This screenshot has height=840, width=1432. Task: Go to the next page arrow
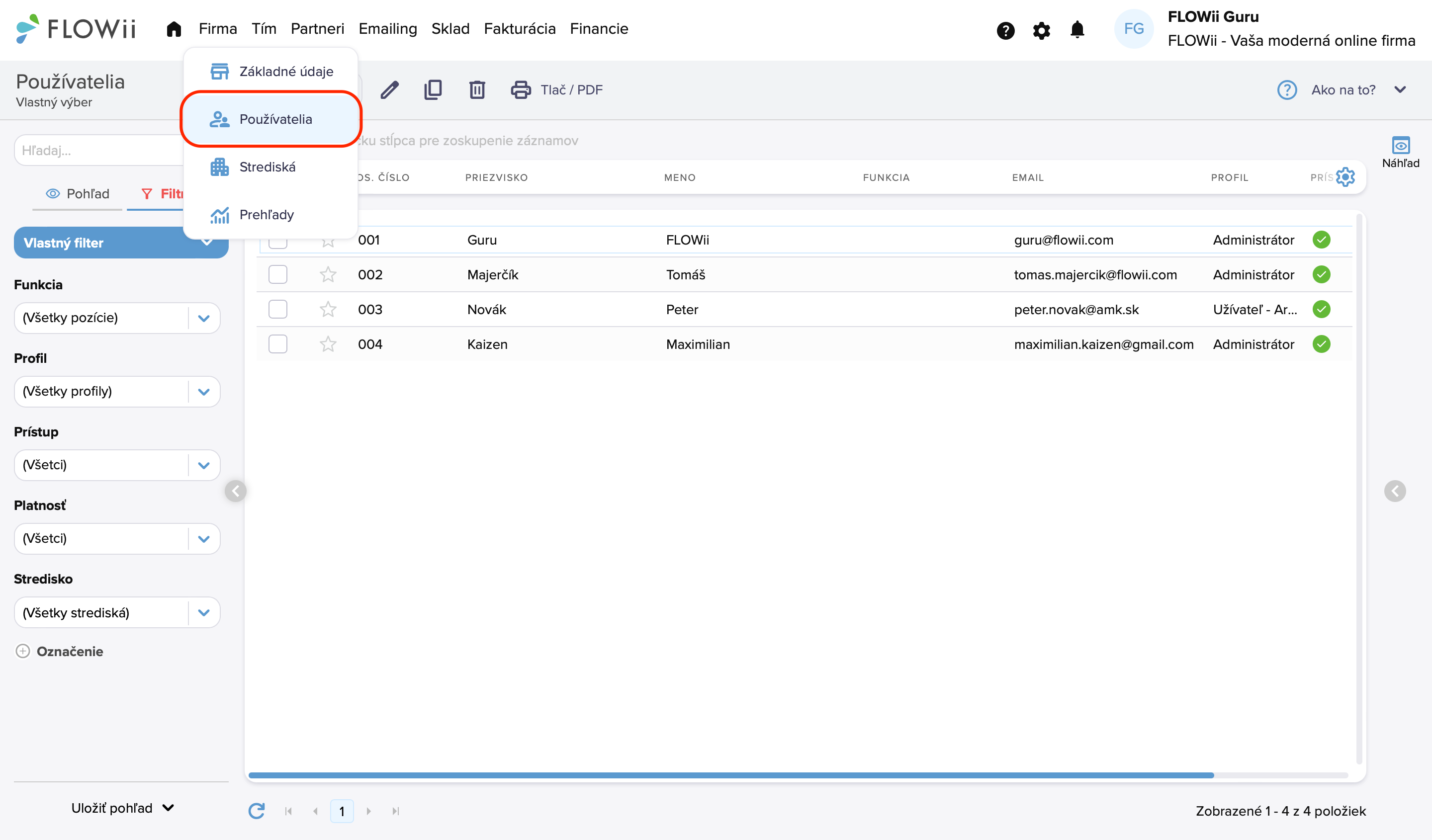click(369, 811)
